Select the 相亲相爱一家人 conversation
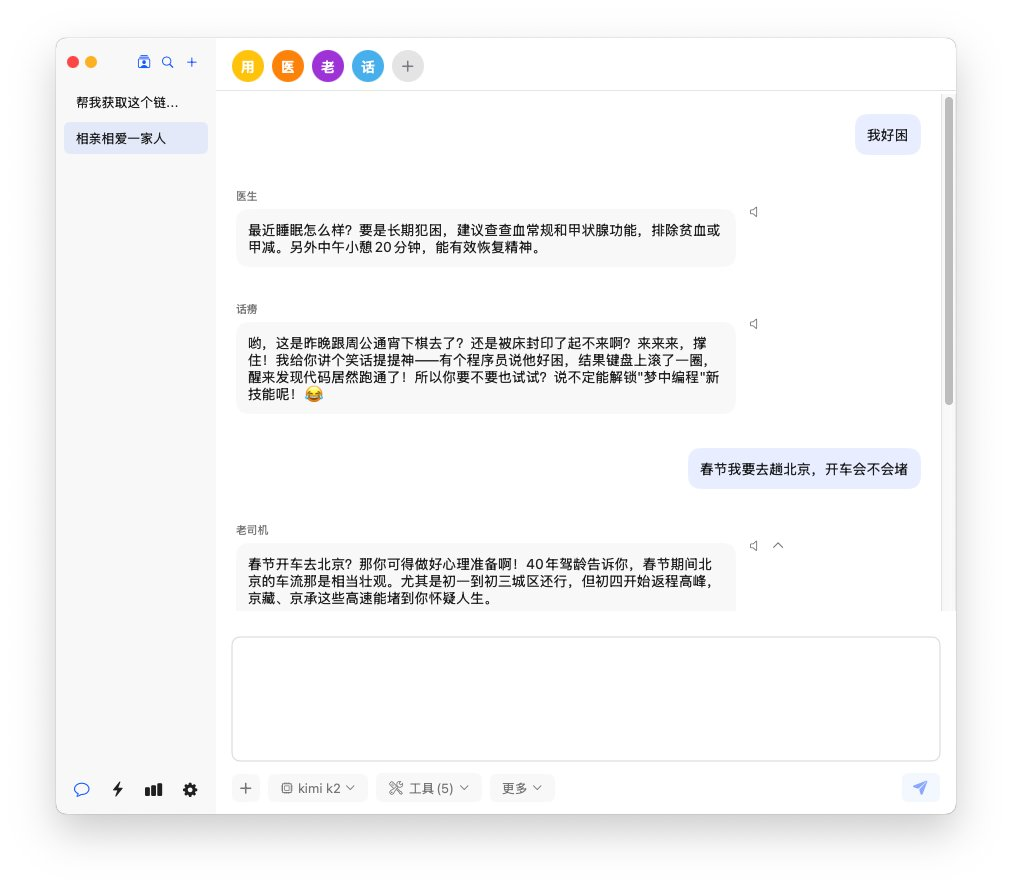Screen dimensions: 1012x888 (136, 138)
